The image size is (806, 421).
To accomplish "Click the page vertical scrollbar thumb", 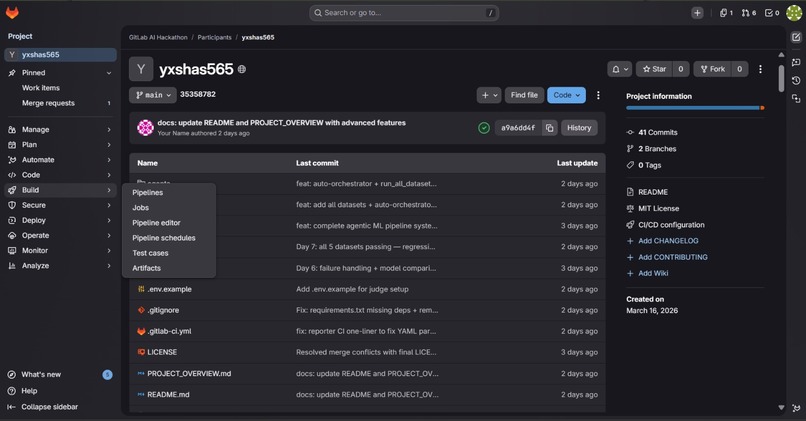I will (781, 78).
